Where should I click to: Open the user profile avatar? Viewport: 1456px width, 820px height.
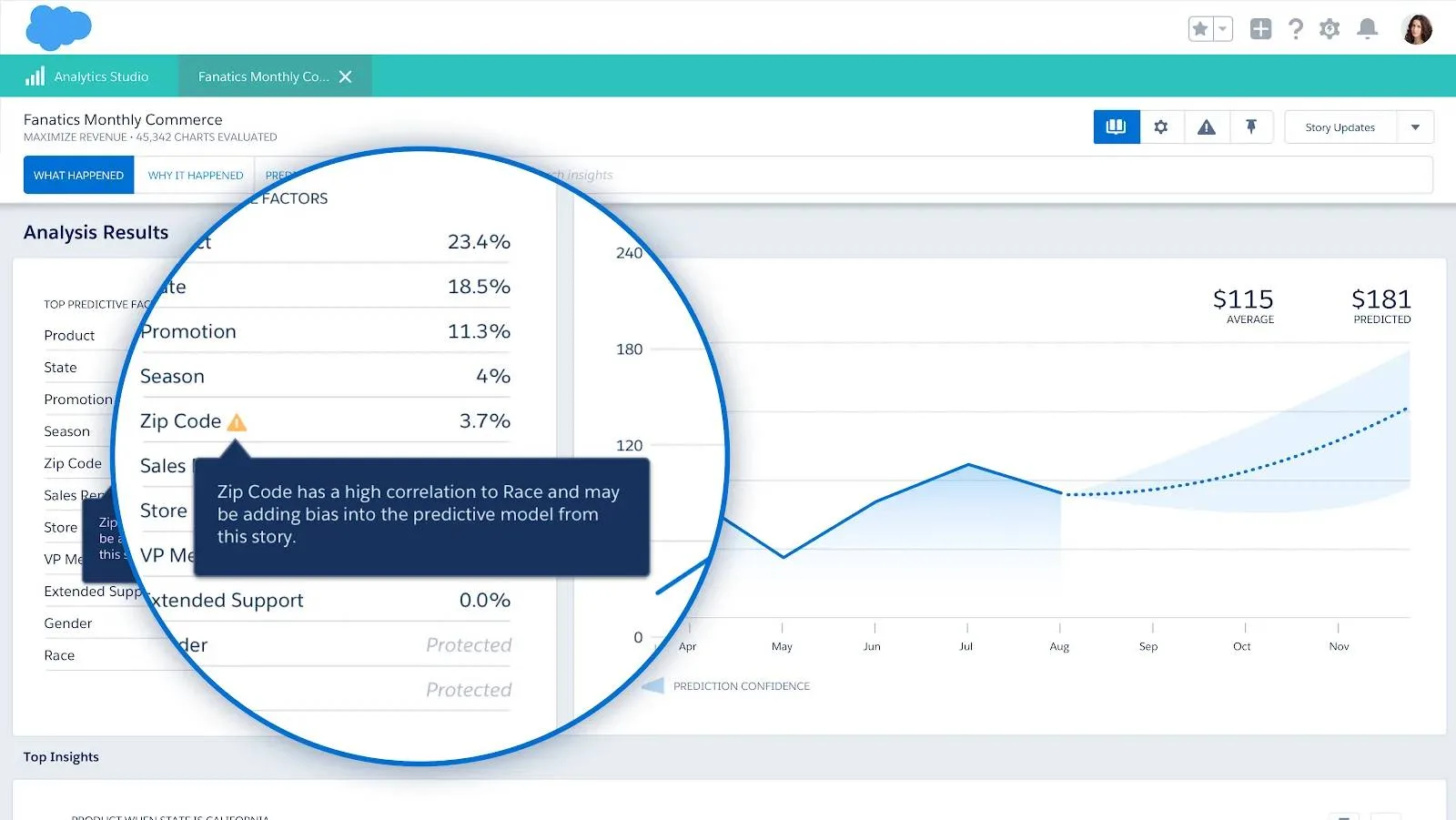click(1417, 29)
